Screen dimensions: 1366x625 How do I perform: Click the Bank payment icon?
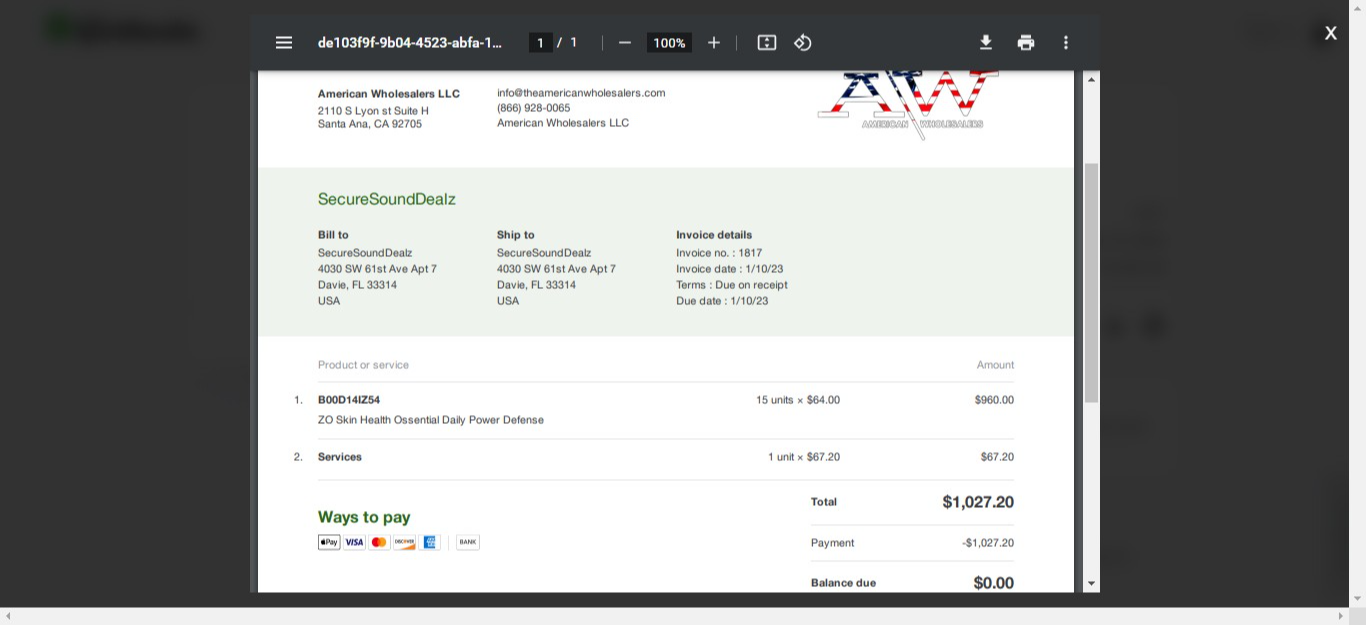[468, 542]
